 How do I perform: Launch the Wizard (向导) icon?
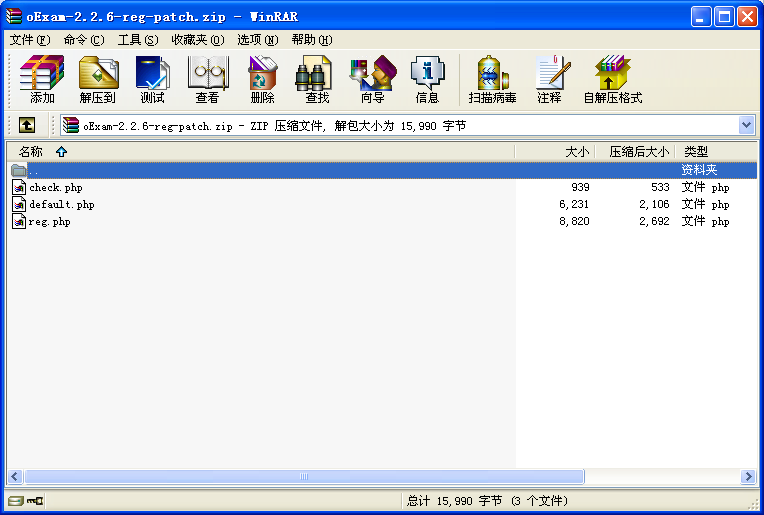point(373,79)
